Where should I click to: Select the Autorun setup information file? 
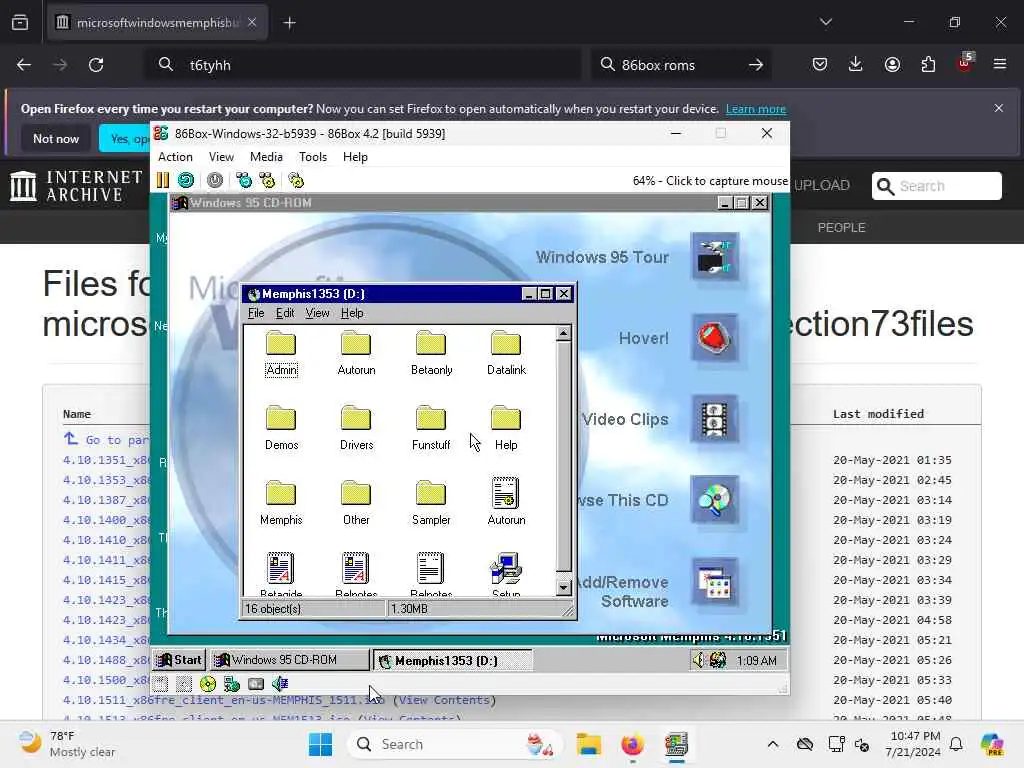pos(506,502)
